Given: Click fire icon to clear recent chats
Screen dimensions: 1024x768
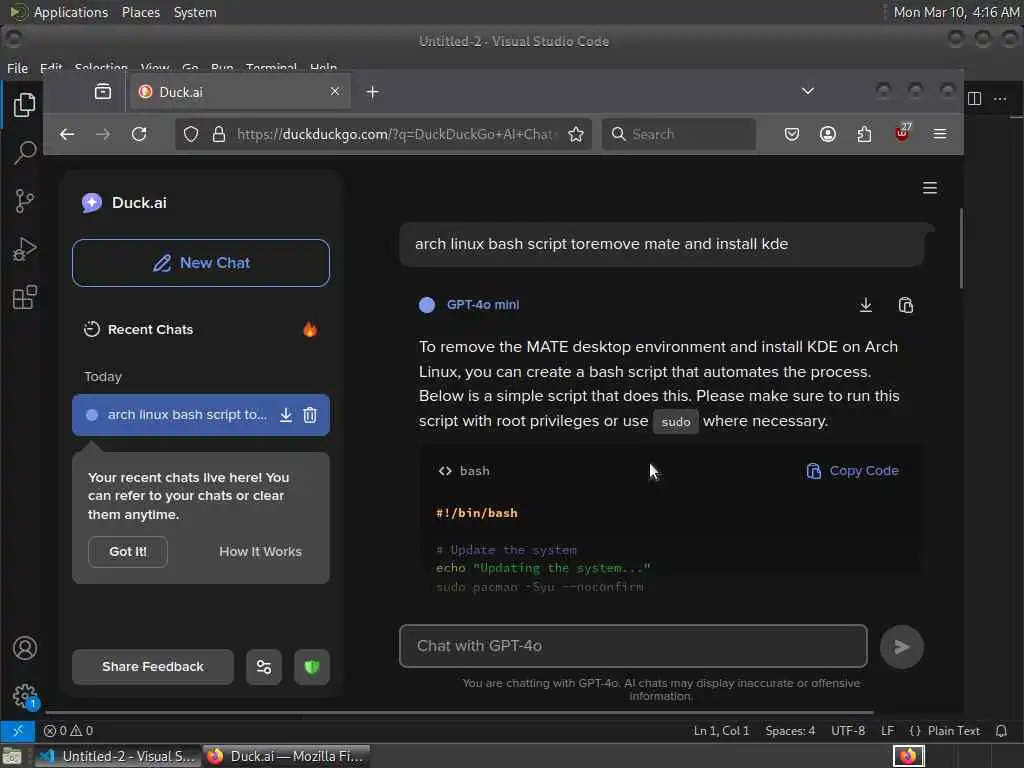Looking at the screenshot, I should [310, 329].
